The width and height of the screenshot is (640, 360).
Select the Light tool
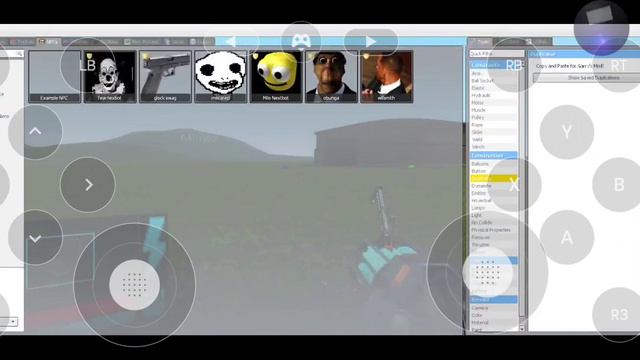(494, 215)
